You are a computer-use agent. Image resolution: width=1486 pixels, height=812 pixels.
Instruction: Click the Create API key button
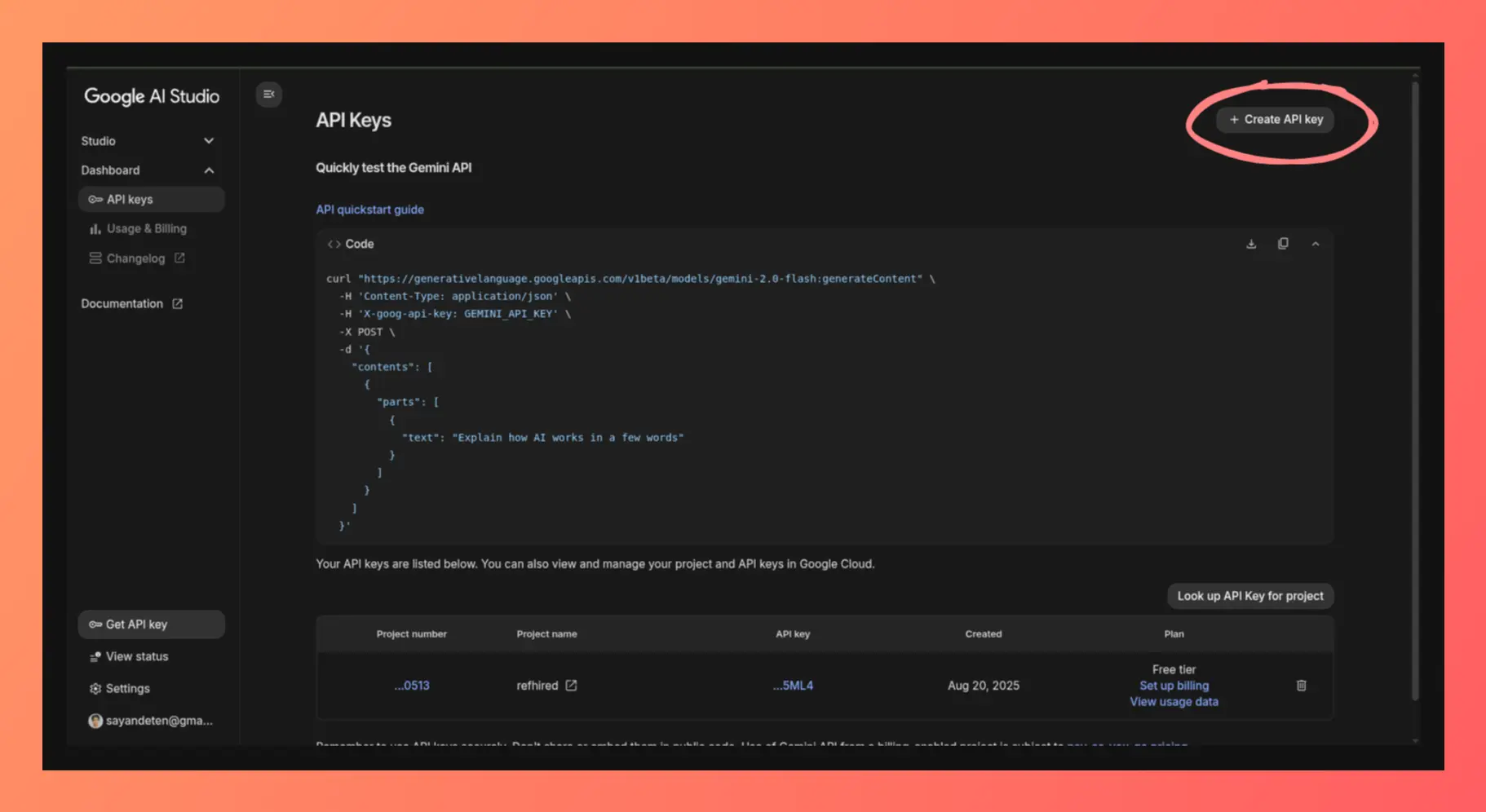point(1276,120)
